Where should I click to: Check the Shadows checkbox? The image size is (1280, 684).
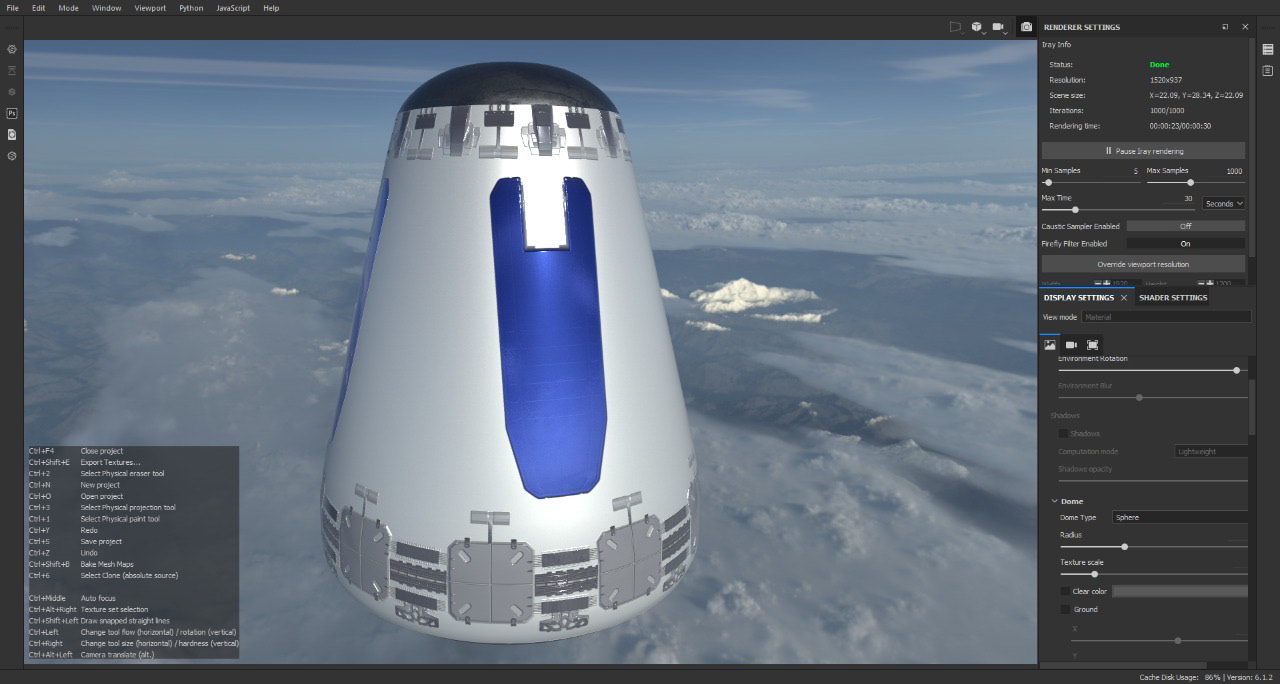point(1063,432)
